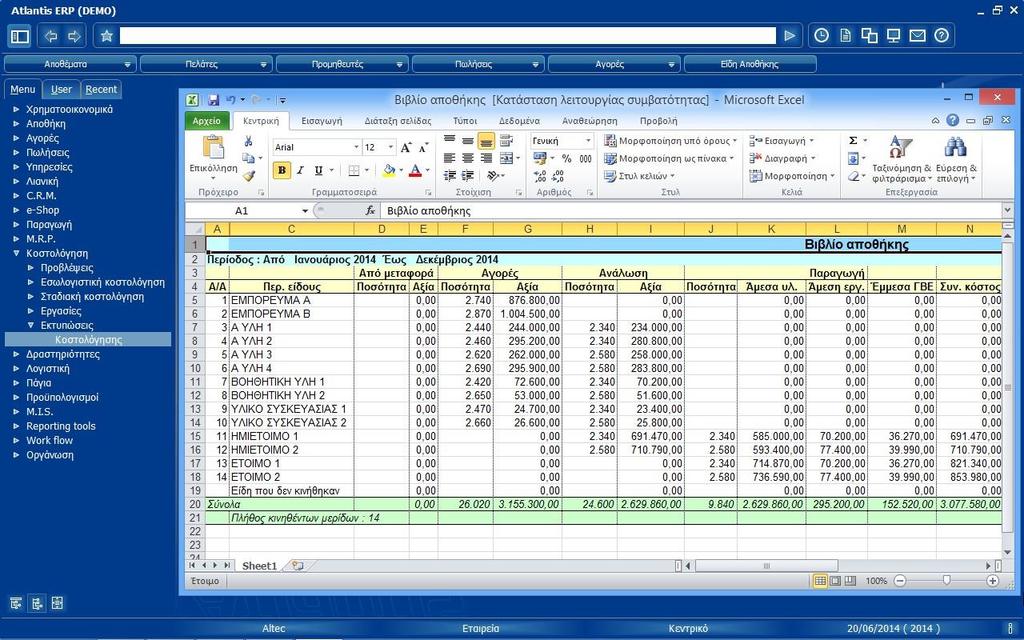Toggle Bold formatting in the ribbon

click(x=281, y=170)
